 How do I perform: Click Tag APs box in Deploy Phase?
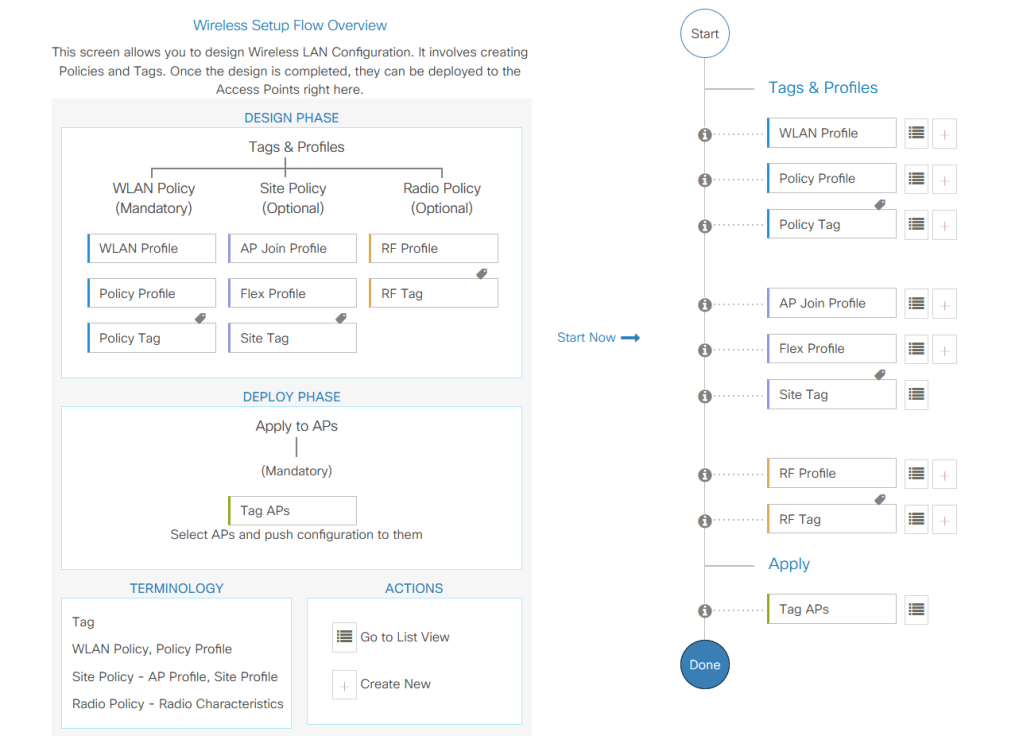pos(292,510)
